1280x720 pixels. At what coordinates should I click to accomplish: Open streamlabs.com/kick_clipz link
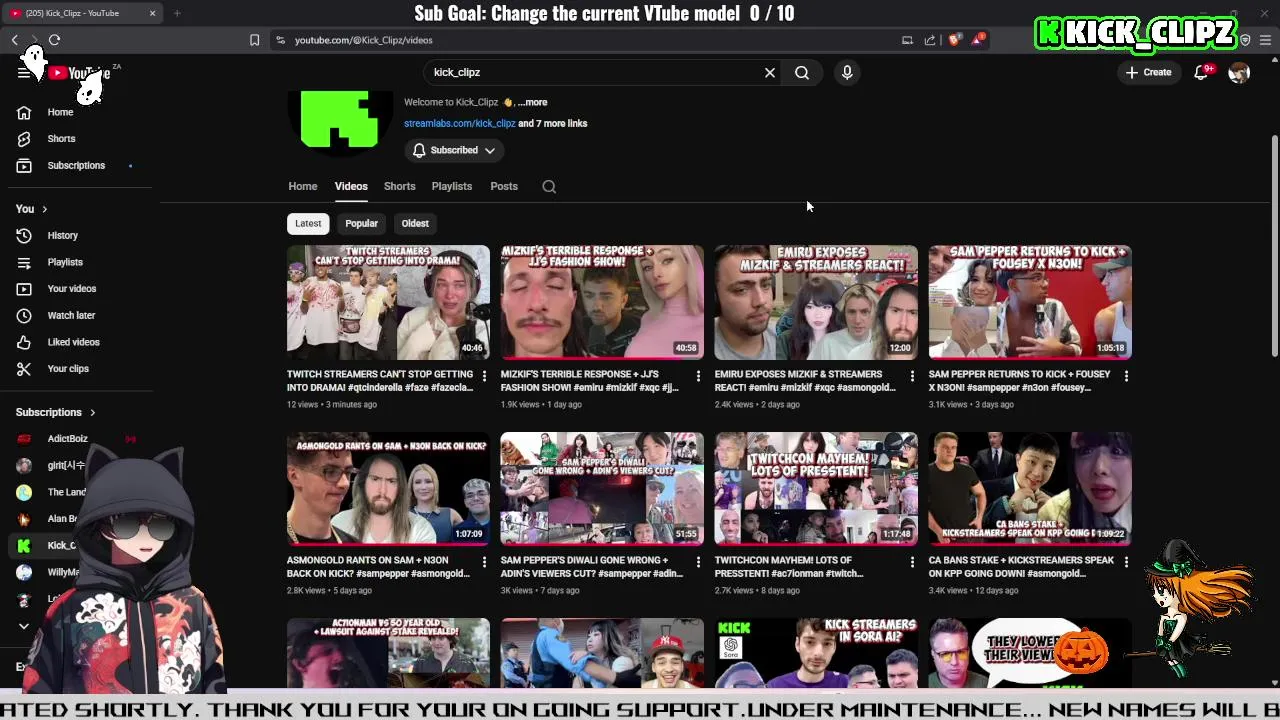coord(459,123)
